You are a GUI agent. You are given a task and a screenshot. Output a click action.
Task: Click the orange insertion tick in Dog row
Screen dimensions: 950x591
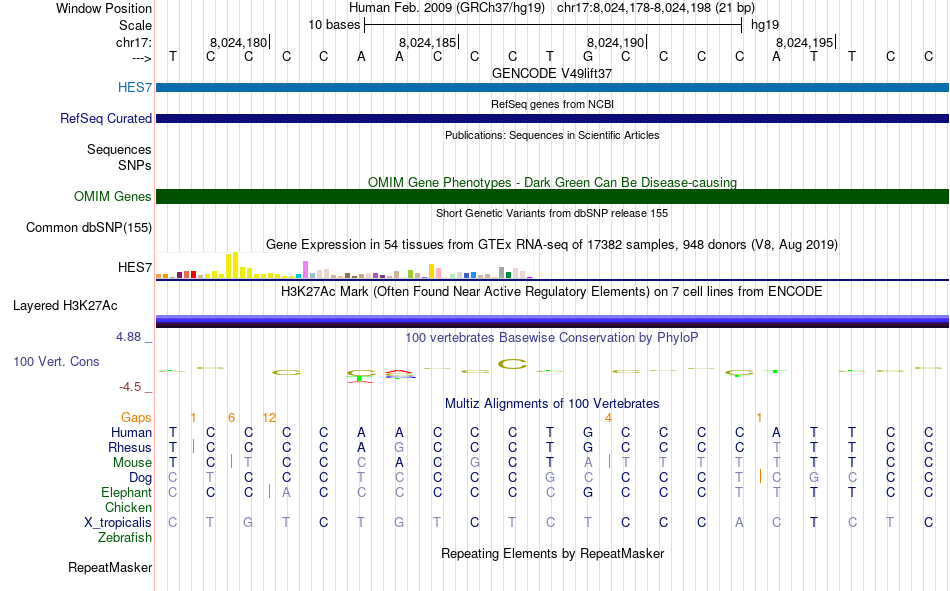pyautogui.click(x=760, y=476)
